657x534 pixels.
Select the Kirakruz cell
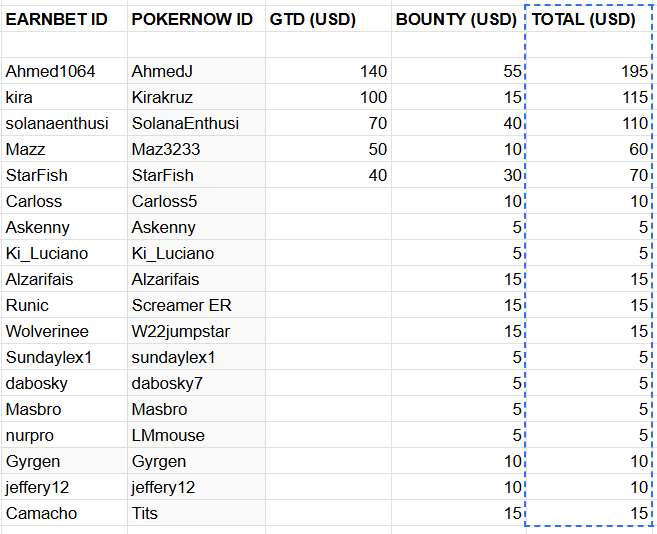pyautogui.click(x=195, y=97)
